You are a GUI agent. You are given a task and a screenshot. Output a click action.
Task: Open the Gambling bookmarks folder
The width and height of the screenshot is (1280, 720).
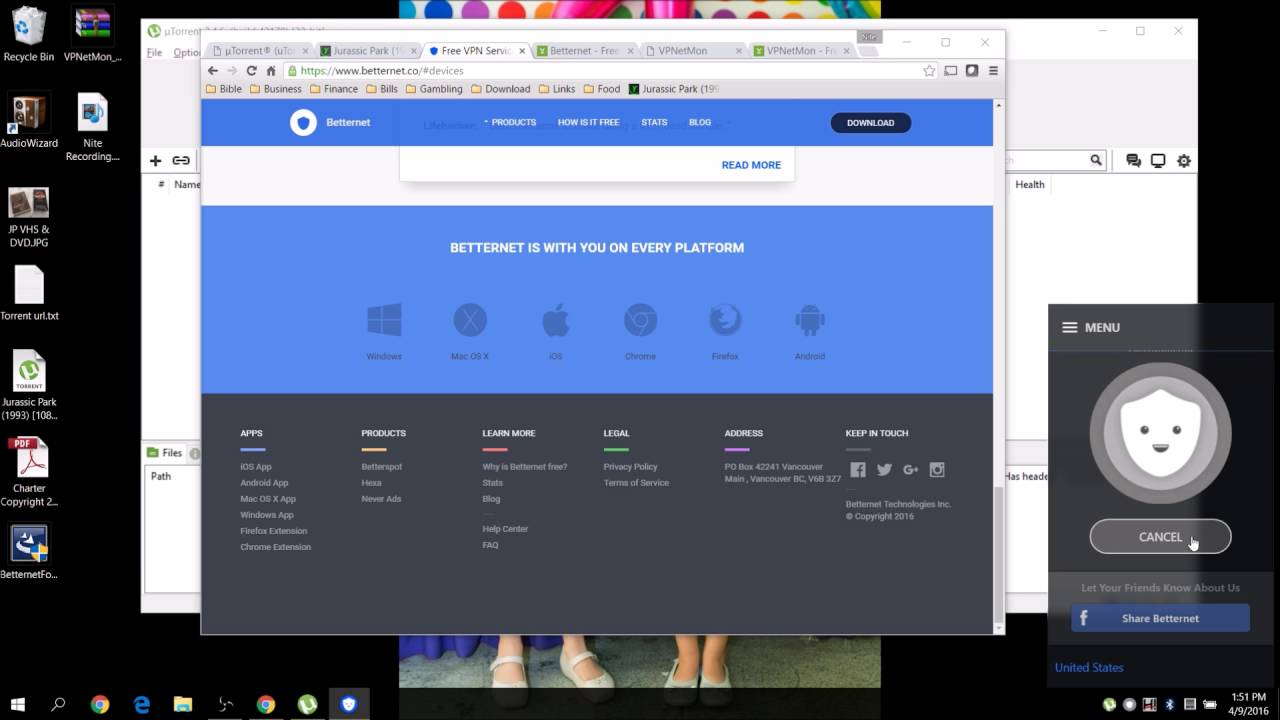(x=433, y=89)
